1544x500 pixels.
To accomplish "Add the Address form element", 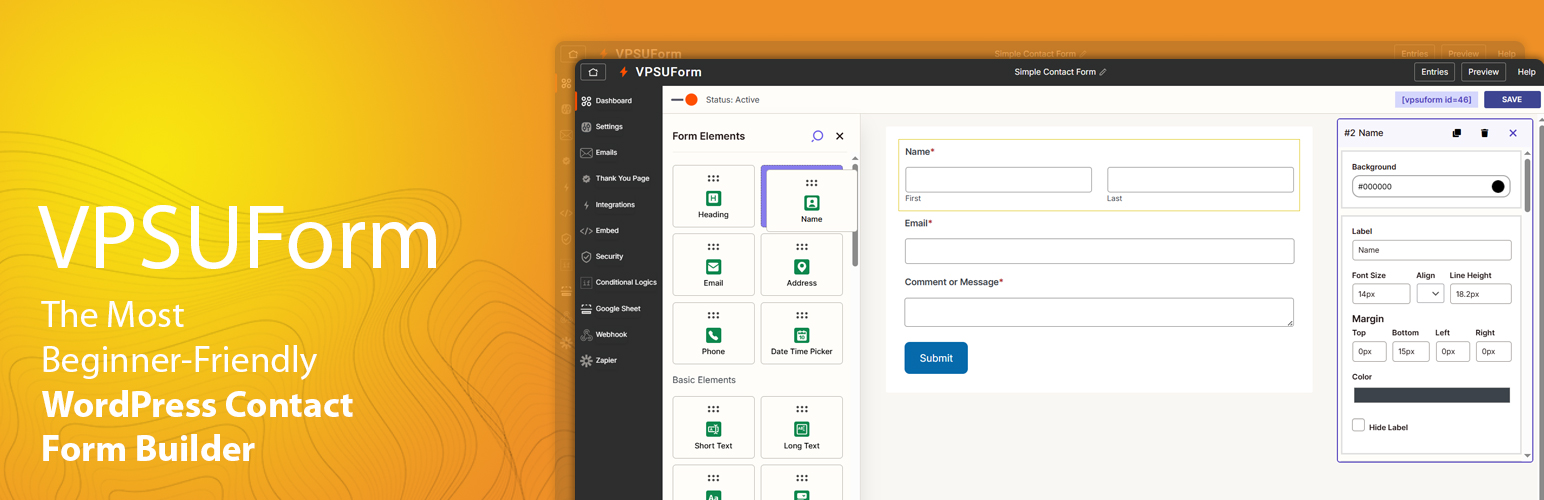I will tap(801, 265).
